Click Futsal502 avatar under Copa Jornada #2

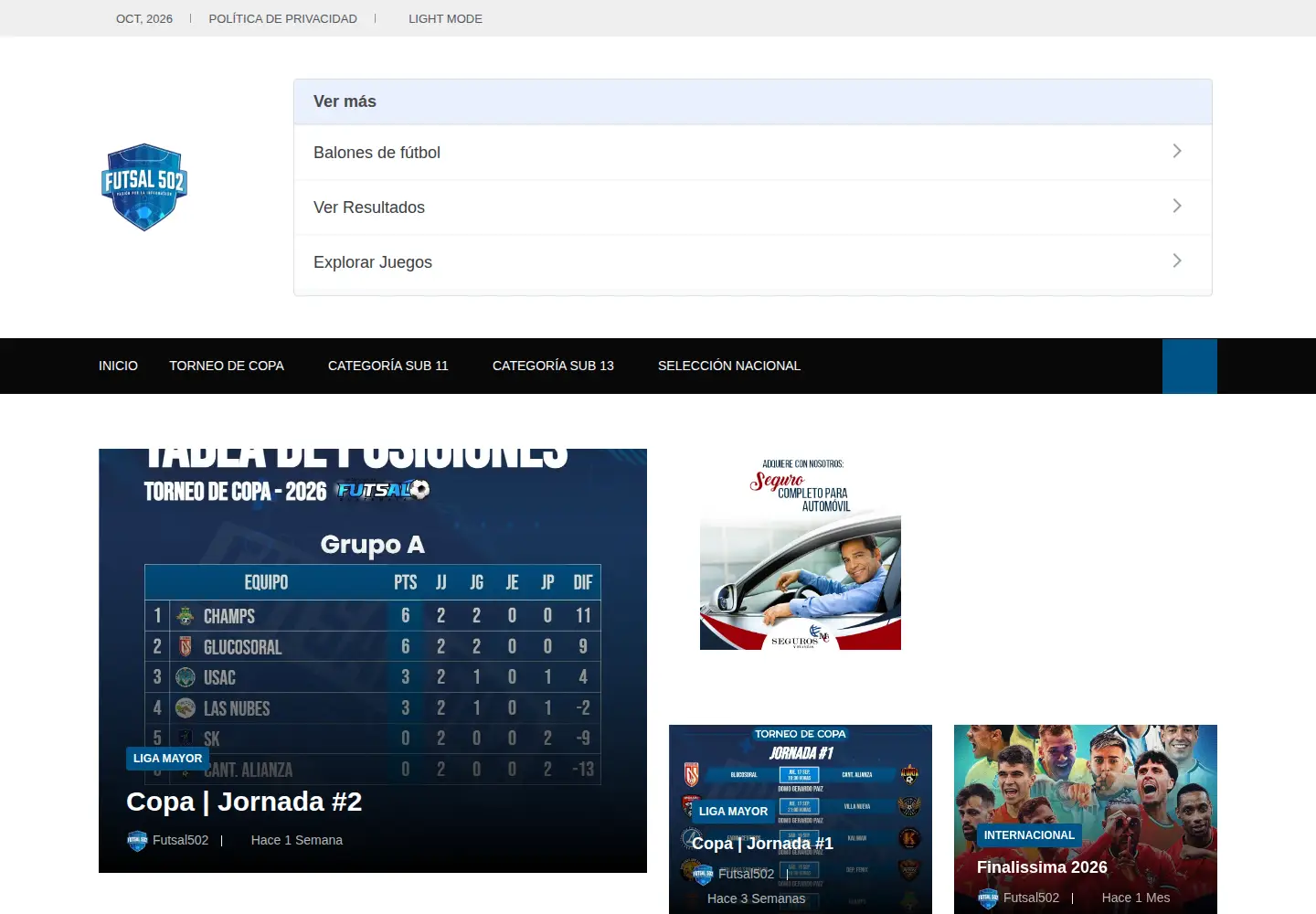click(137, 840)
